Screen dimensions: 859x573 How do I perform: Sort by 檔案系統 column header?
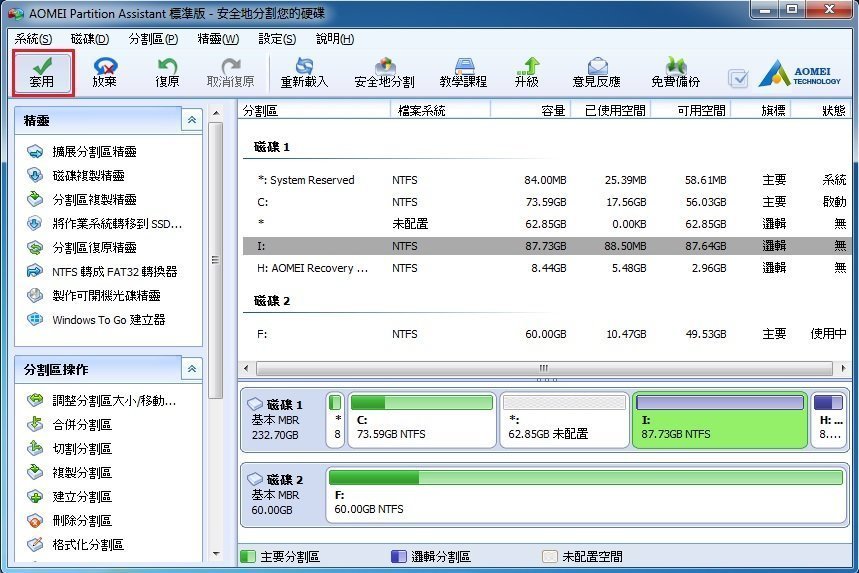click(x=440, y=111)
